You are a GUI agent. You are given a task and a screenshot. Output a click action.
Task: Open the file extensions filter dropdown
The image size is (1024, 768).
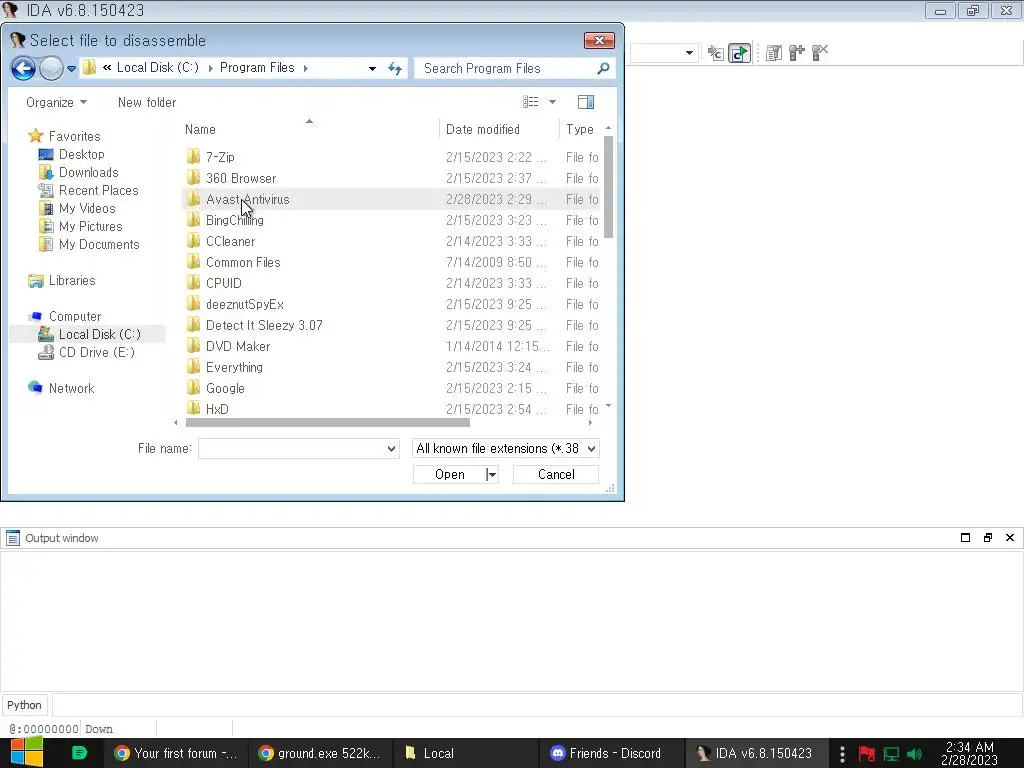pyautogui.click(x=505, y=449)
